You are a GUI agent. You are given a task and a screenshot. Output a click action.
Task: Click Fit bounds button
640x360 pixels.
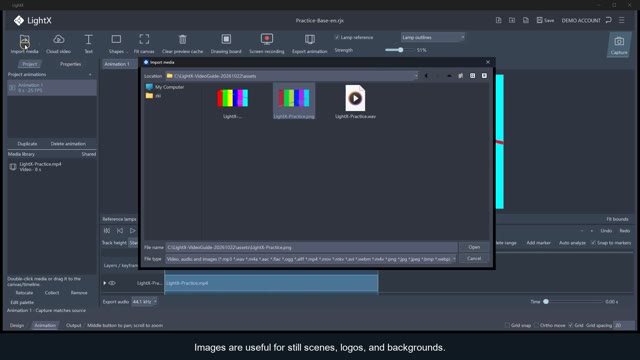click(x=617, y=219)
